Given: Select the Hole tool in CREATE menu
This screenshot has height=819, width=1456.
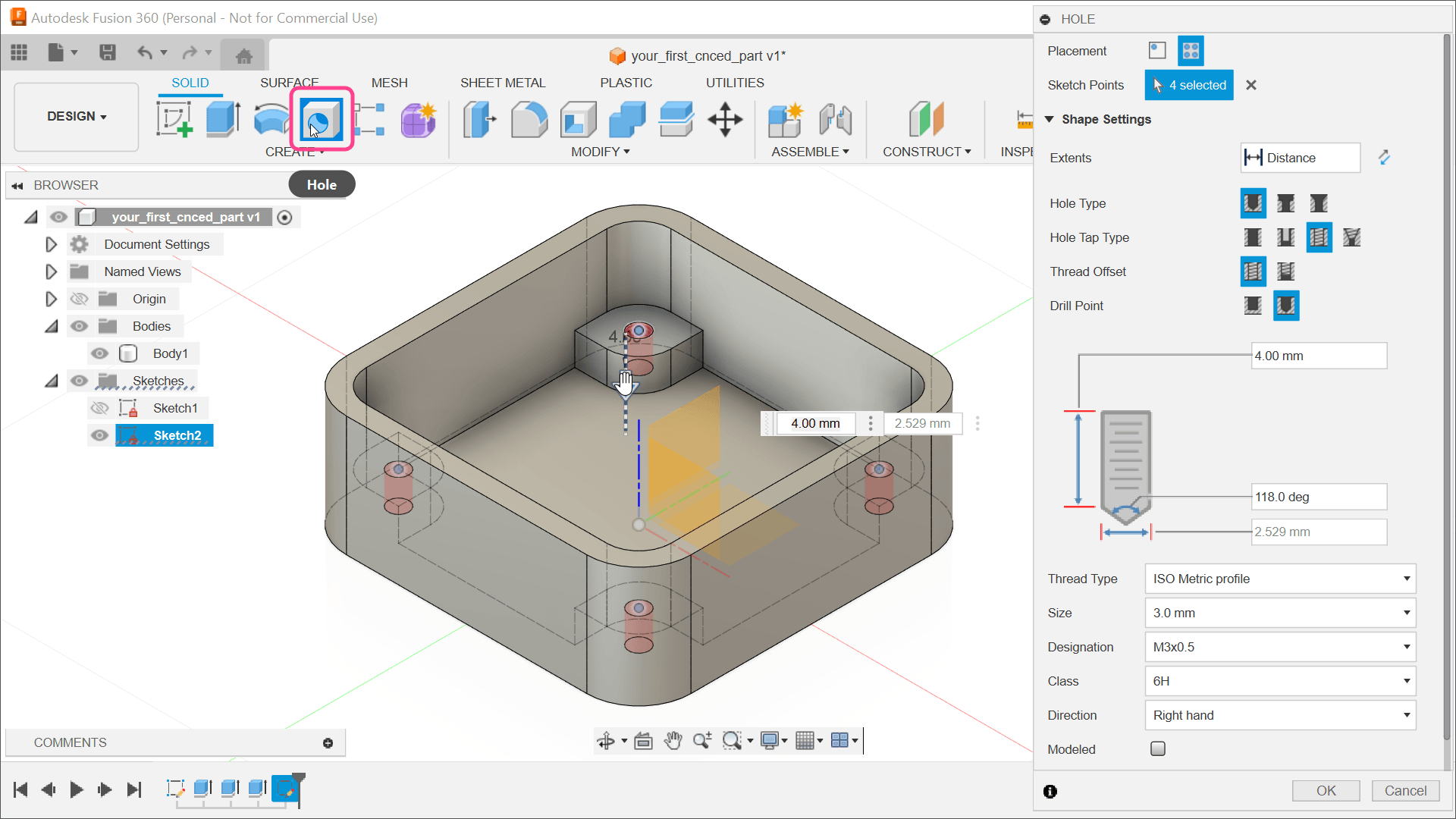Looking at the screenshot, I should pyautogui.click(x=321, y=119).
